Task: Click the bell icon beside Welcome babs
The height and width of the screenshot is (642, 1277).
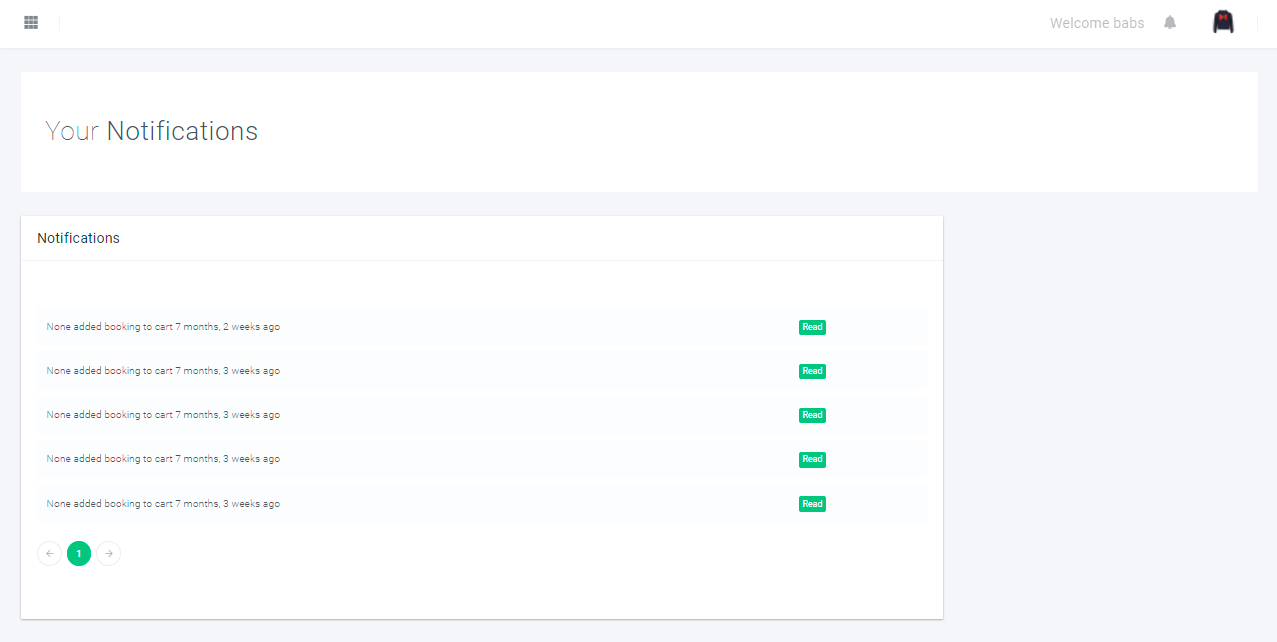Action: [x=1169, y=22]
